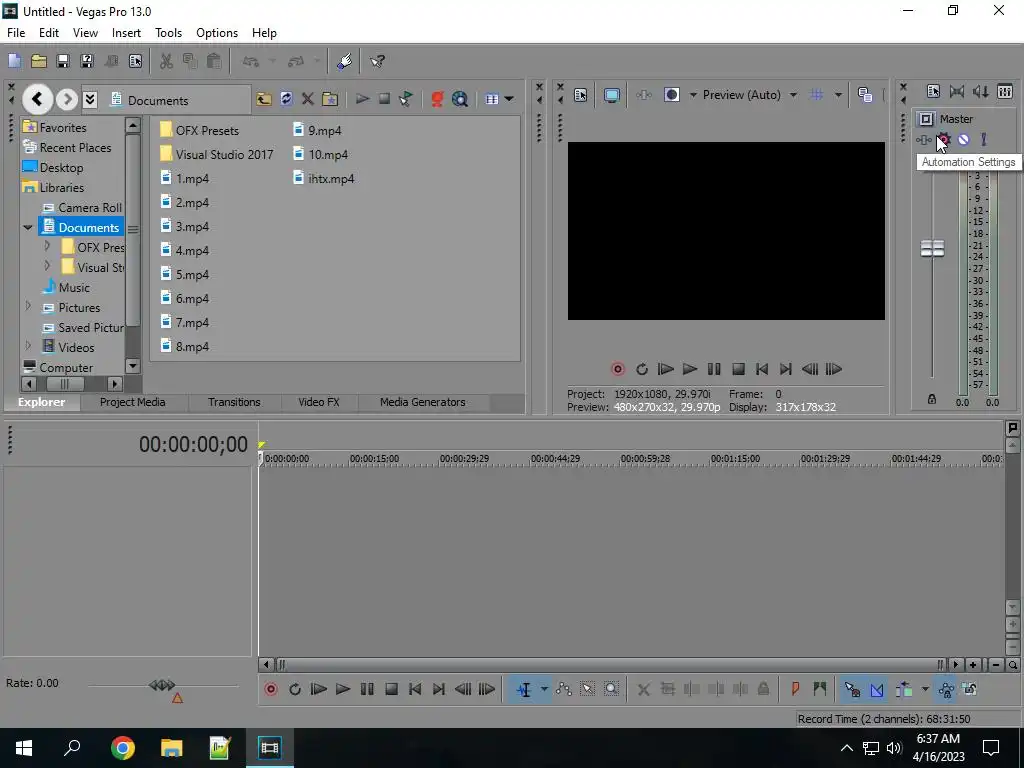The image size is (1024, 768).
Task: Toggle Automatic Crossfades icon
Action: 876,690
